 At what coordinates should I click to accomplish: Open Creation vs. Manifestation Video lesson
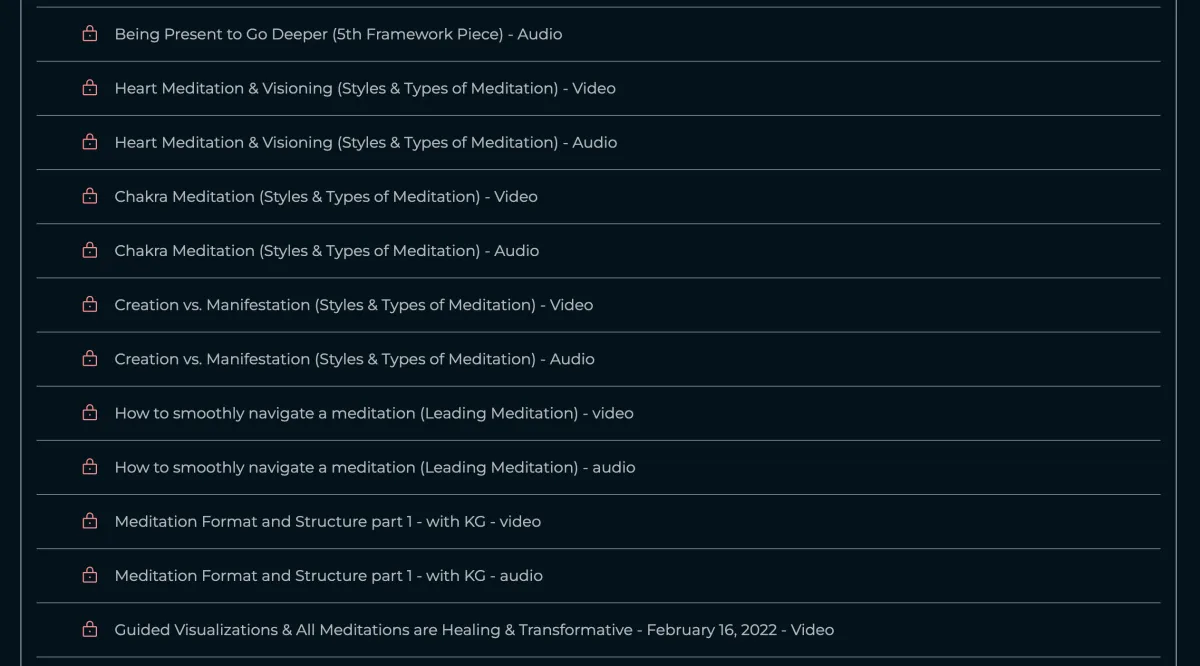tap(353, 305)
